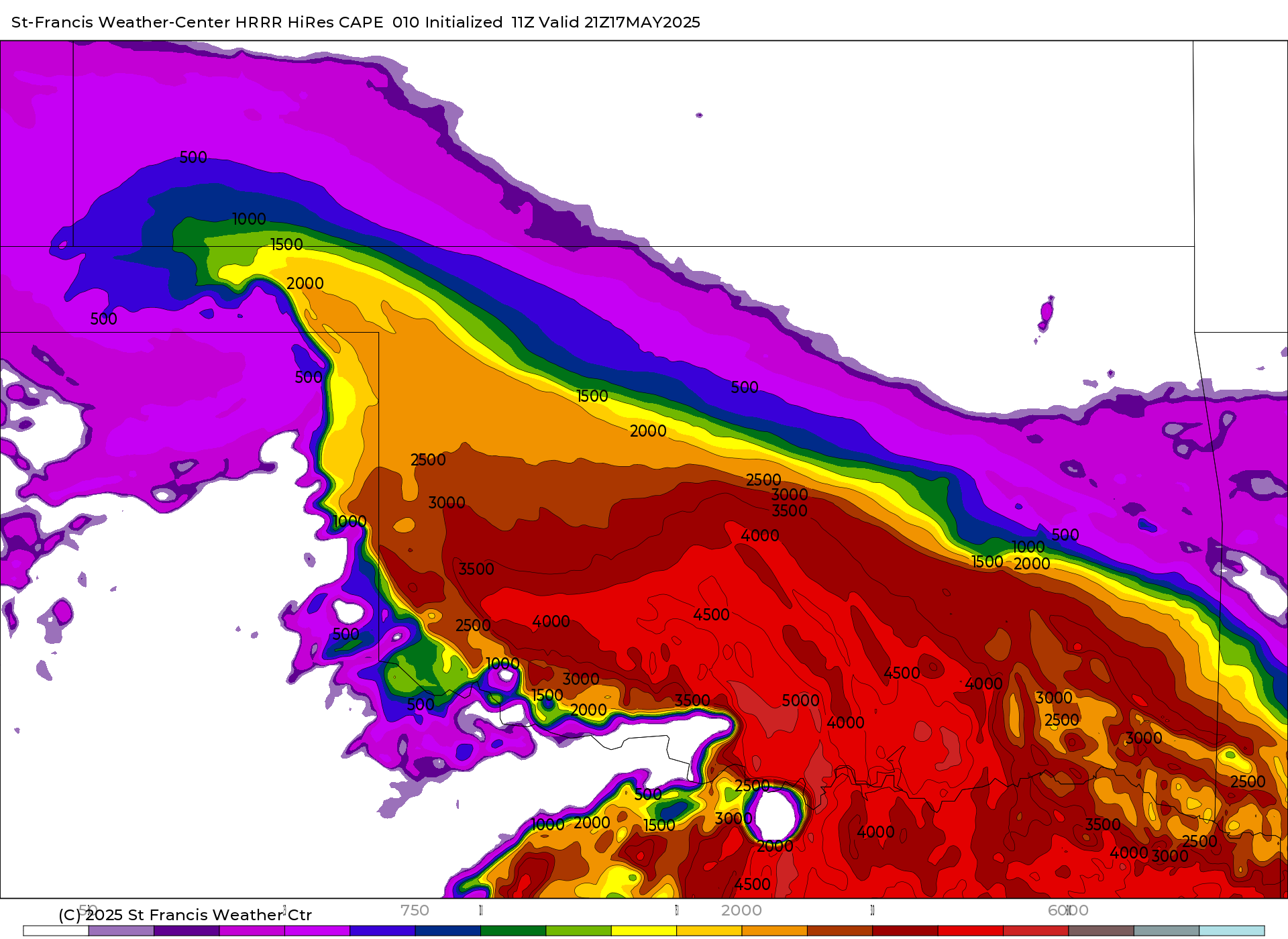Click the brown-rust legend swatch

coord(840,931)
